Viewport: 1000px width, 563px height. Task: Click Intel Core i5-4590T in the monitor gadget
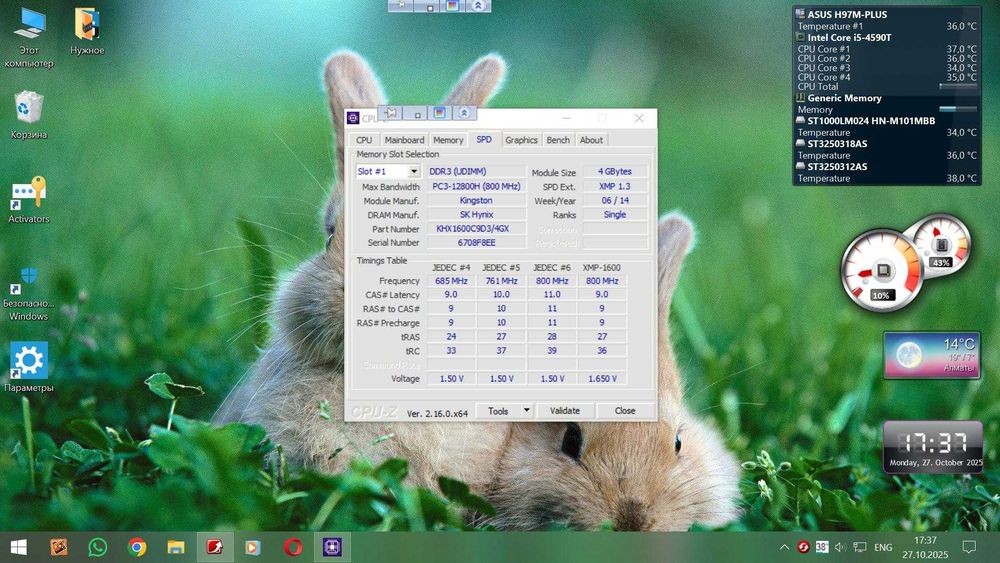click(x=849, y=37)
